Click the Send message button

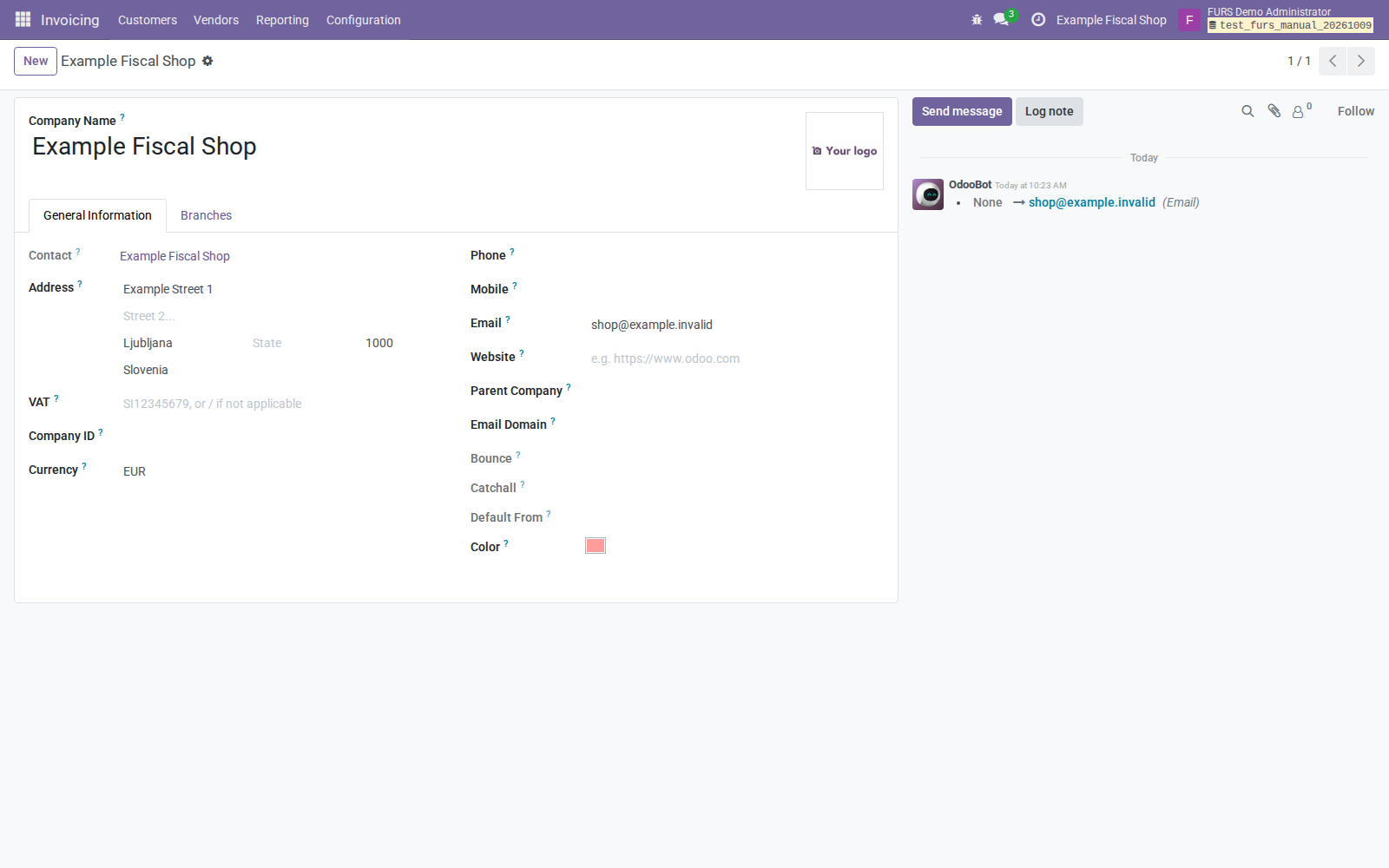tap(962, 111)
